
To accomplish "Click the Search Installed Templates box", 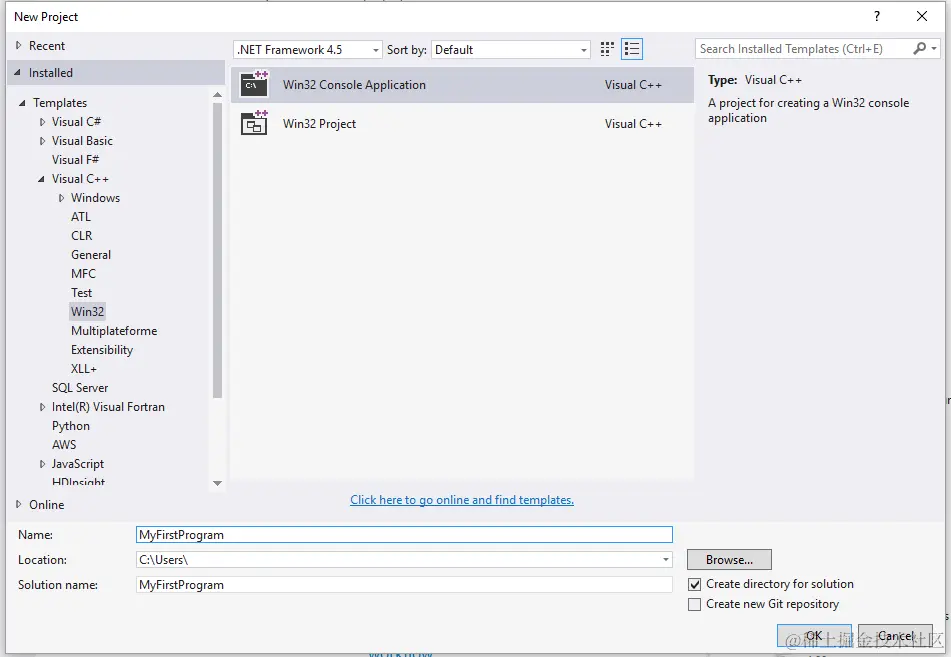I will [804, 49].
